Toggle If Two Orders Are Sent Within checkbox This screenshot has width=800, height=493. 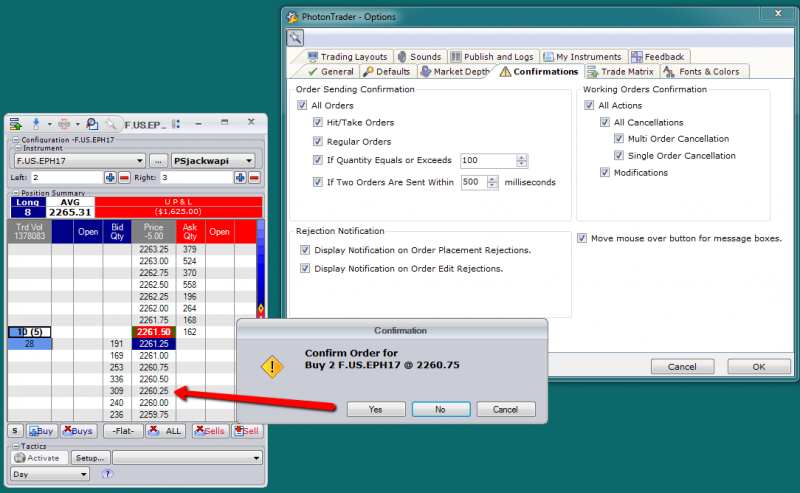click(317, 182)
